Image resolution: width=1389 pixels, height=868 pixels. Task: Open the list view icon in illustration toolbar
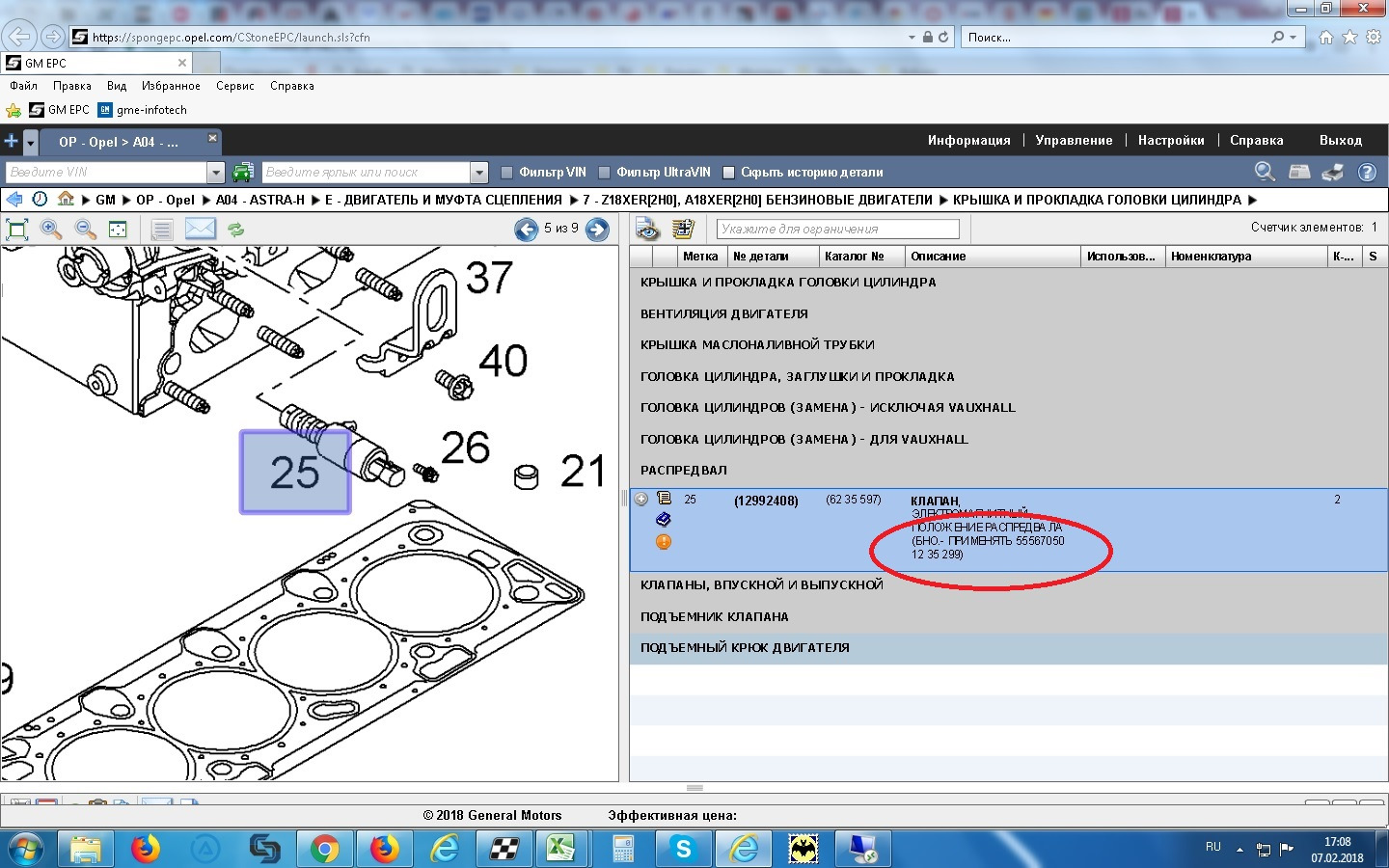click(x=162, y=230)
